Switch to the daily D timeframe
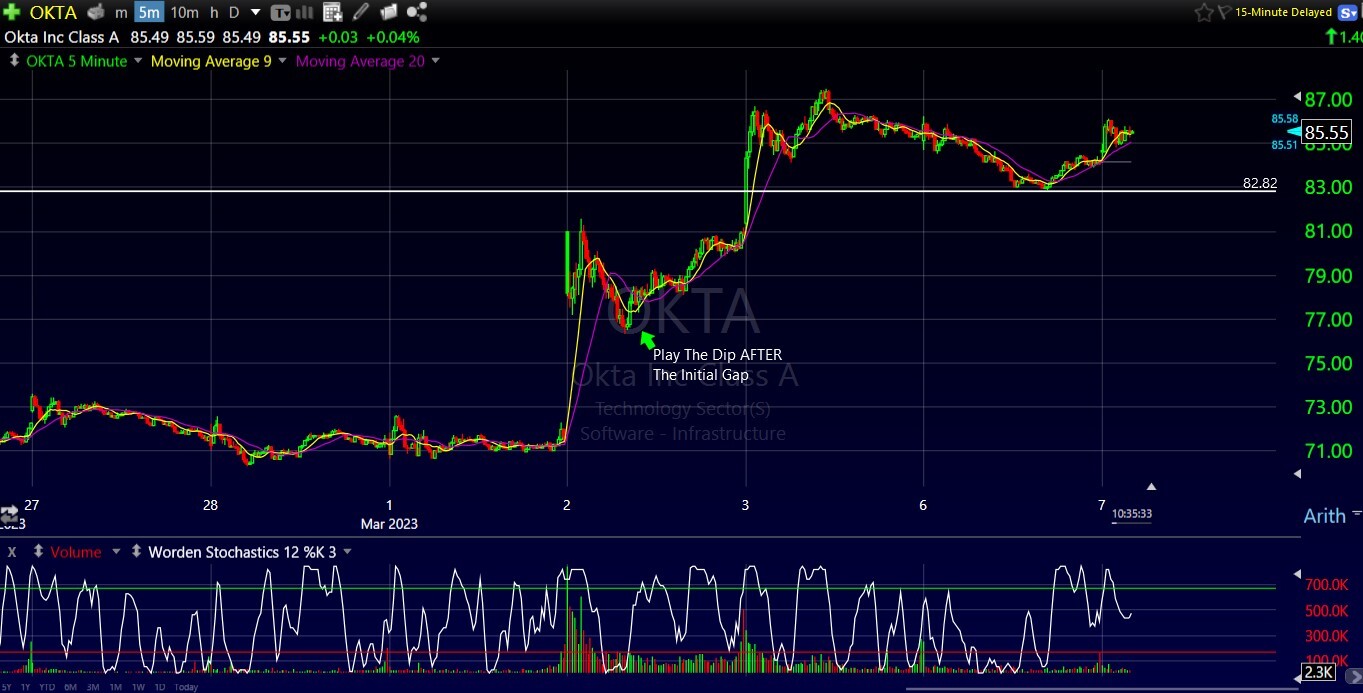This screenshot has width=1363, height=693. [x=234, y=12]
